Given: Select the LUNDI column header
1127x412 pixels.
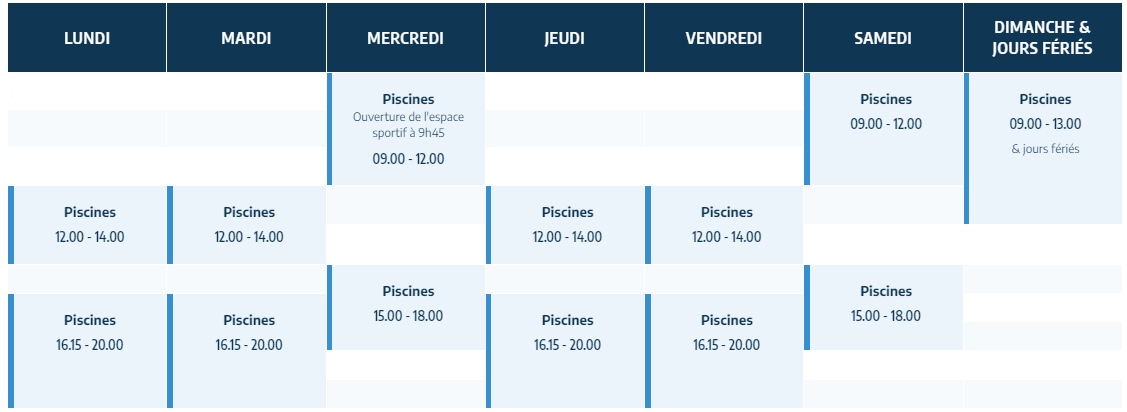Looking at the screenshot, I should [87, 37].
